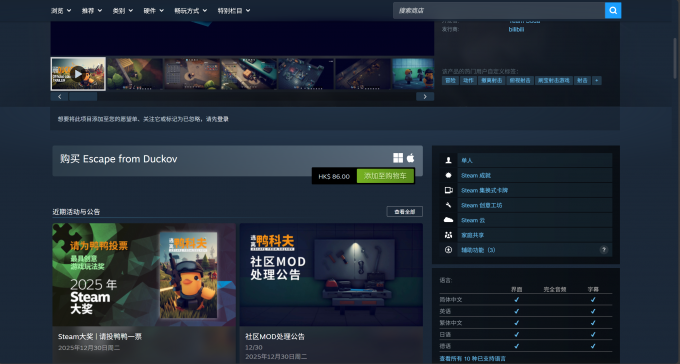Click the 近期活动与公告 section heading
Viewport: 680px width, 364px height.
point(76,212)
